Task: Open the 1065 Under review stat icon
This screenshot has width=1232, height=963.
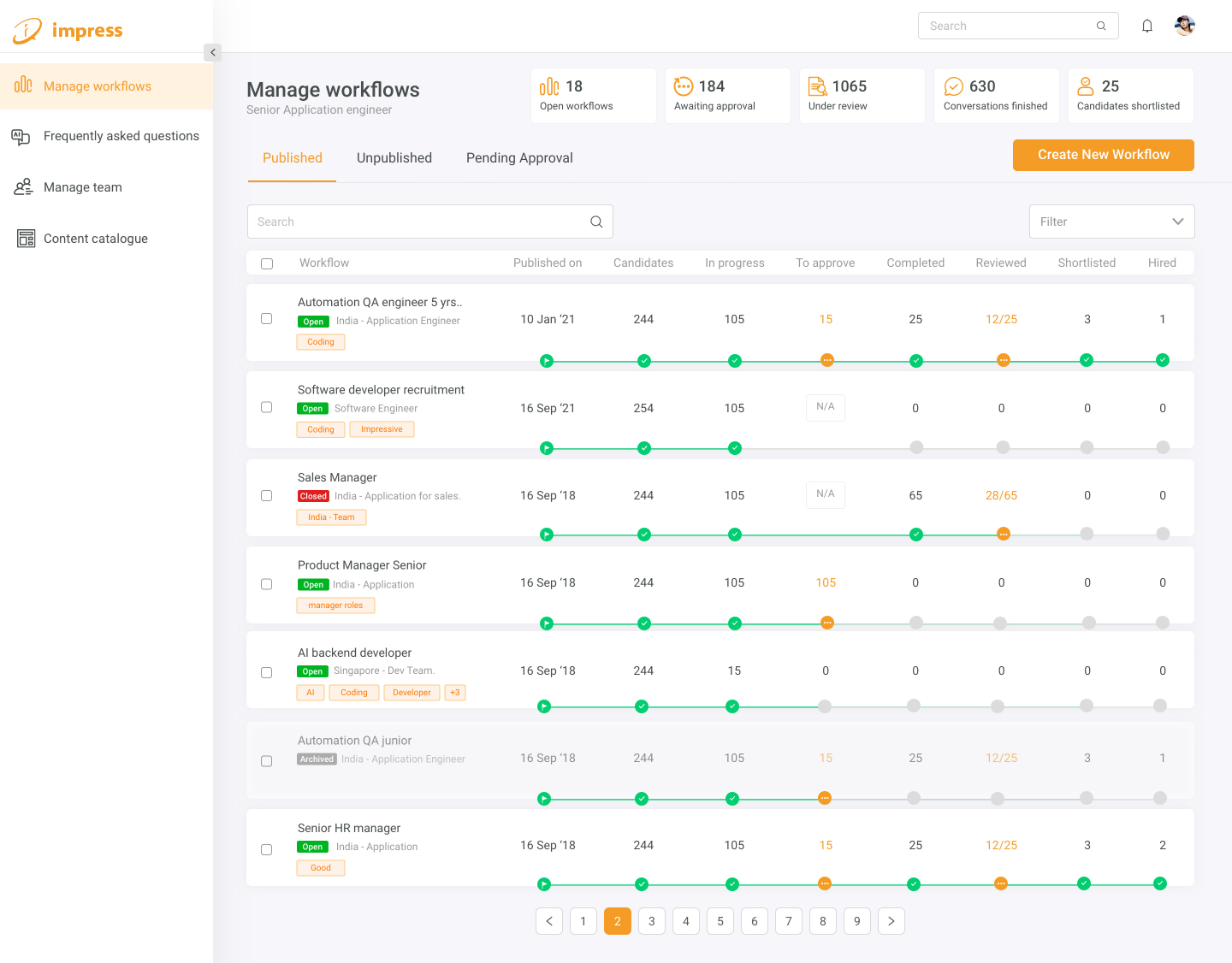Action: tap(817, 86)
